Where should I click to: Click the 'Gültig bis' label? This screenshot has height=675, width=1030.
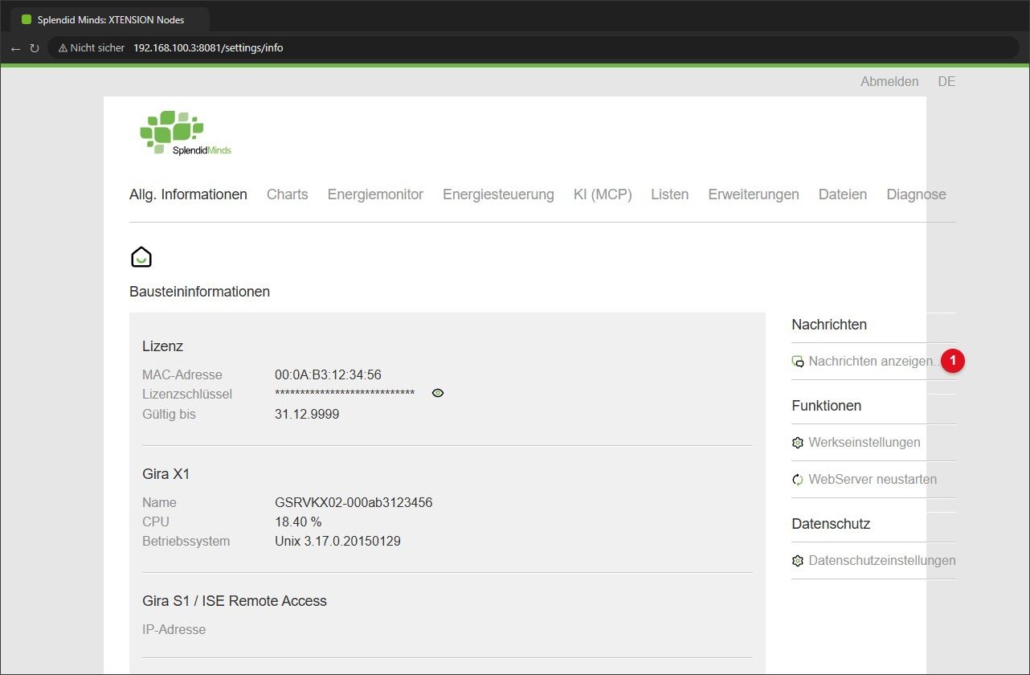169,414
